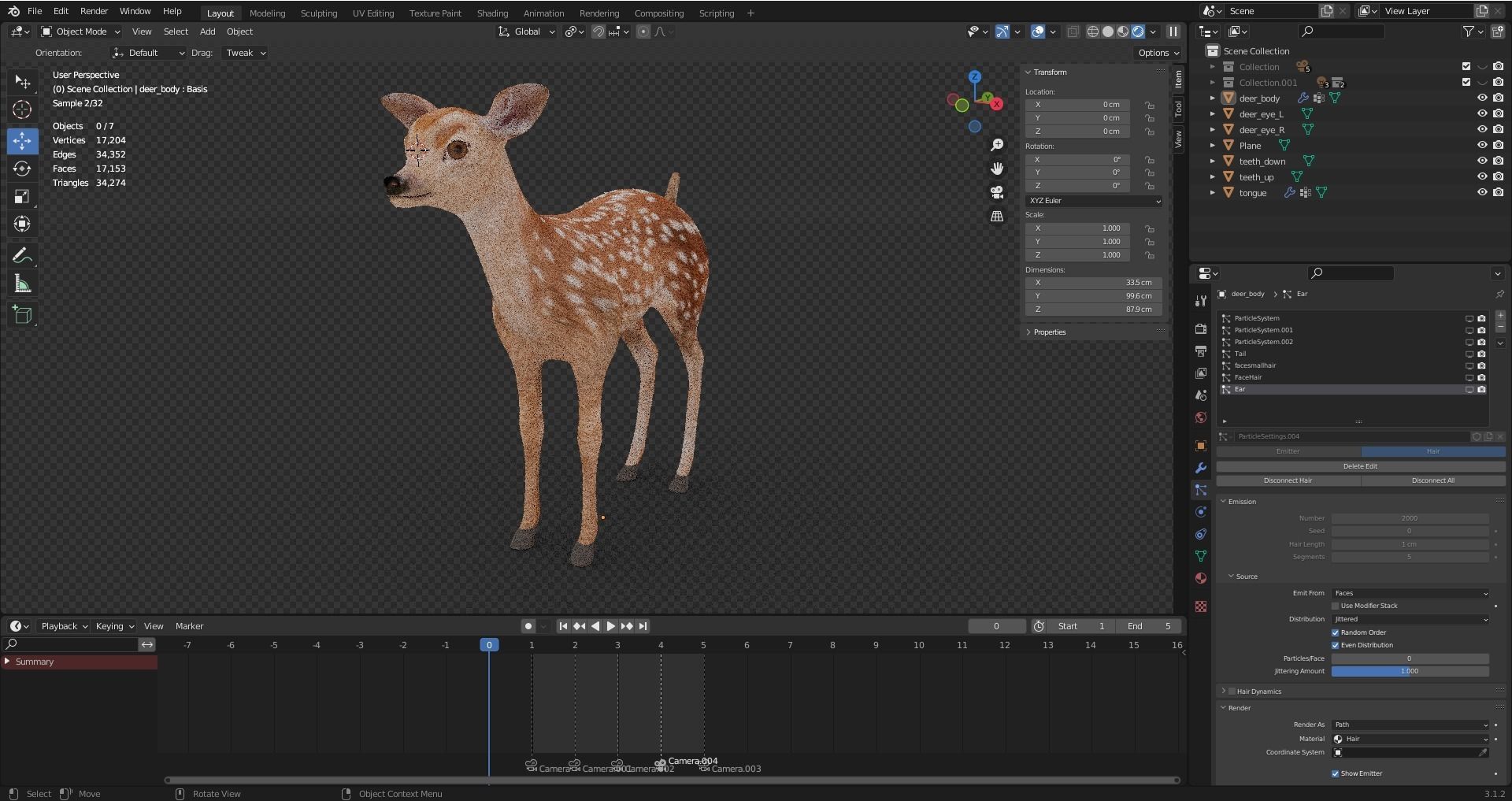1512x801 pixels.
Task: Select the Add Cube tool
Action: point(22,315)
